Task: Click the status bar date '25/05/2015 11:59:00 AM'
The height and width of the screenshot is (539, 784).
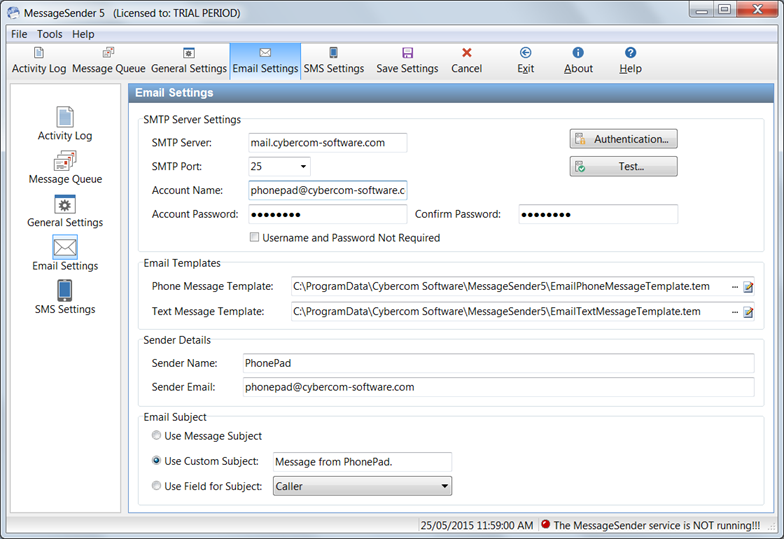Action: (476, 525)
